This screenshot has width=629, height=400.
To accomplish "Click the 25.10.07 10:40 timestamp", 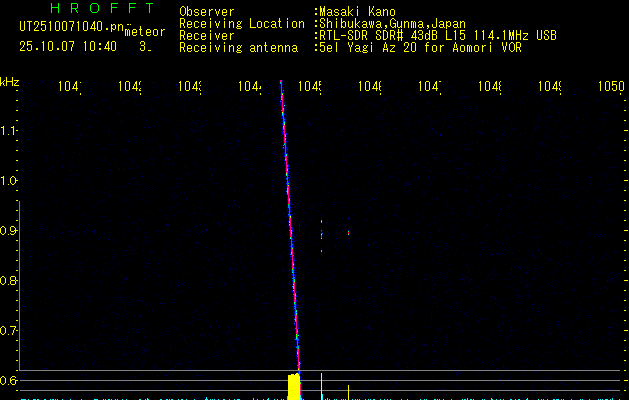I will tap(68, 46).
